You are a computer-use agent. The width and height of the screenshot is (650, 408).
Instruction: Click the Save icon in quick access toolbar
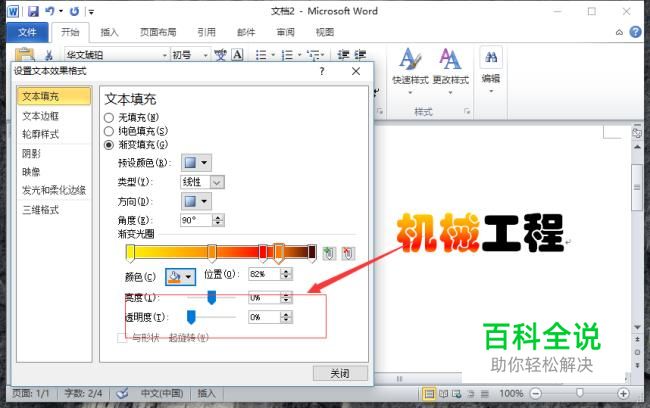(x=33, y=11)
